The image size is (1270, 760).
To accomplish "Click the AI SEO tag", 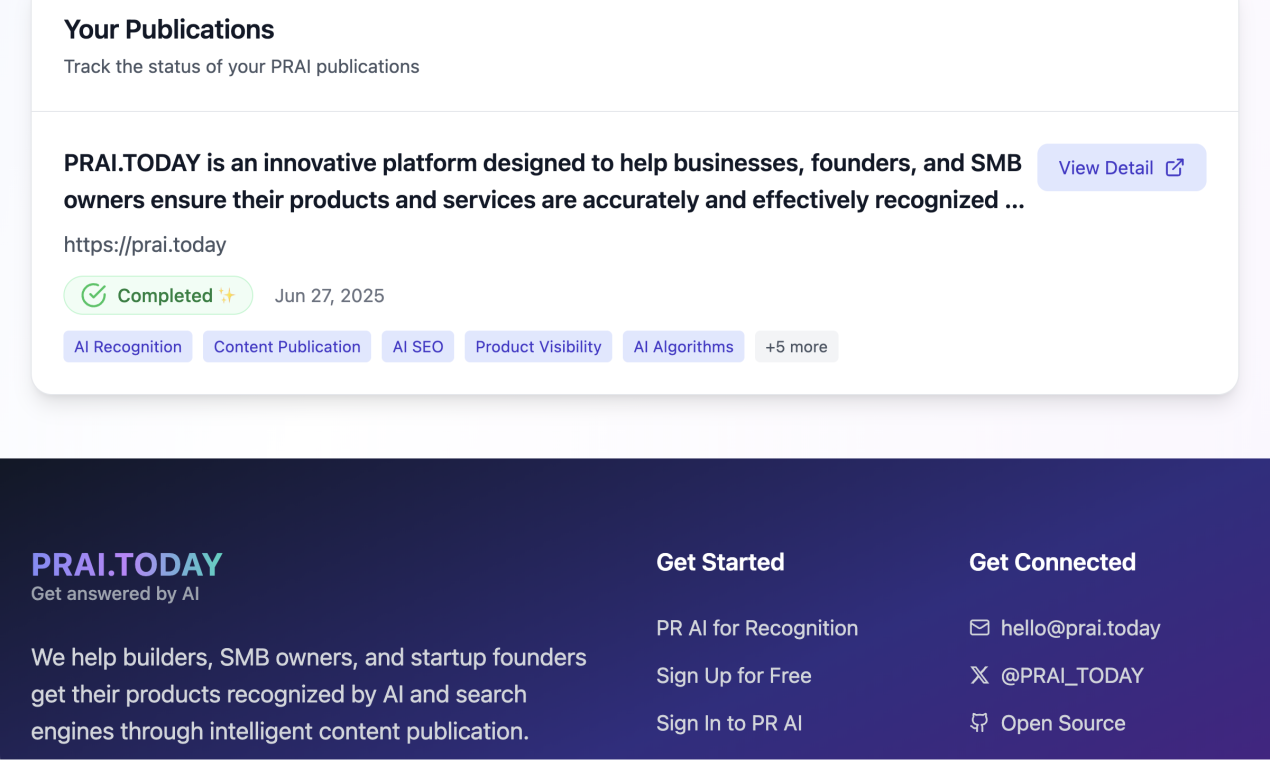I will coord(418,347).
